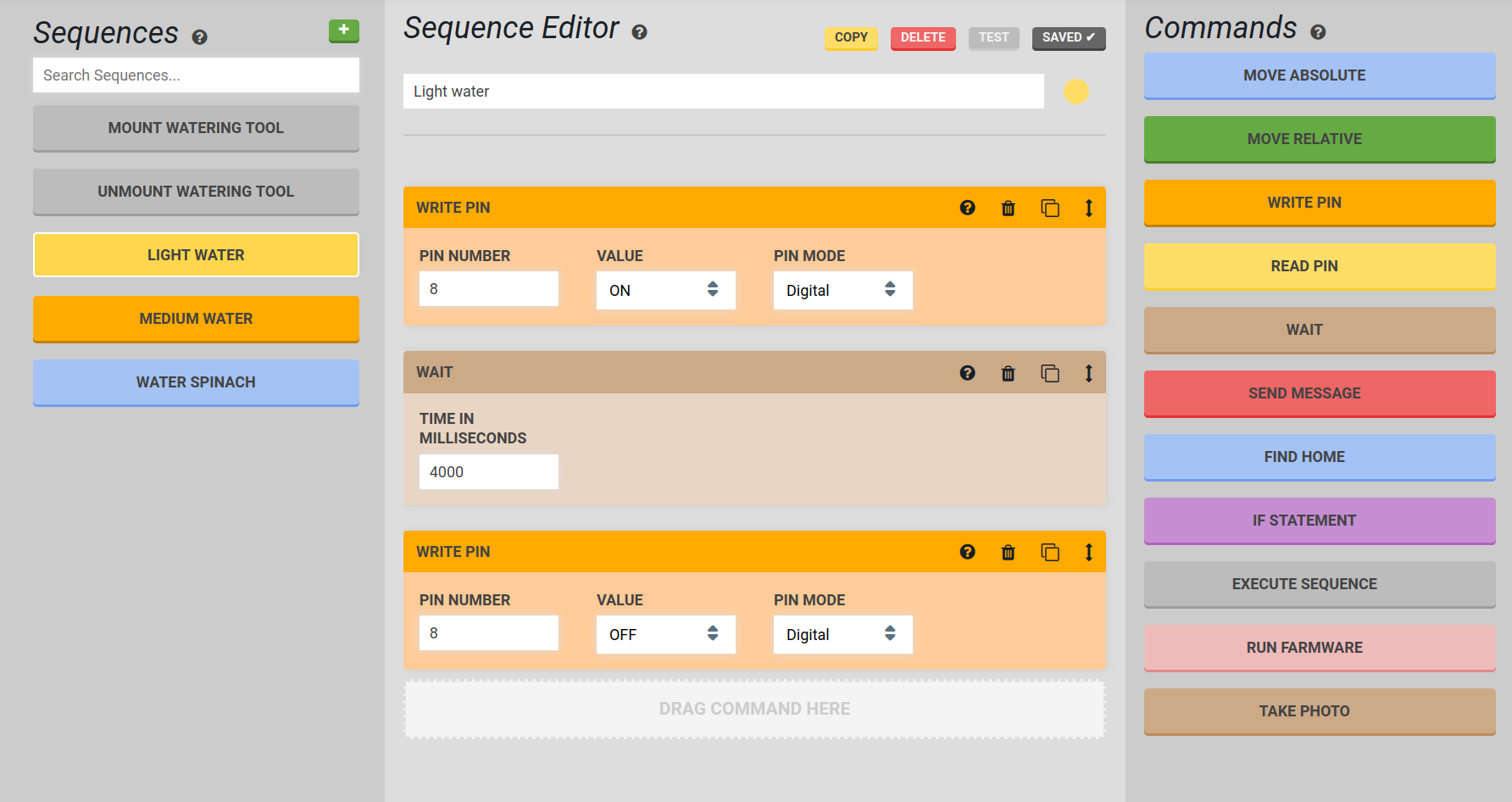Duplicate the Wait step using copy icon

(x=1049, y=373)
